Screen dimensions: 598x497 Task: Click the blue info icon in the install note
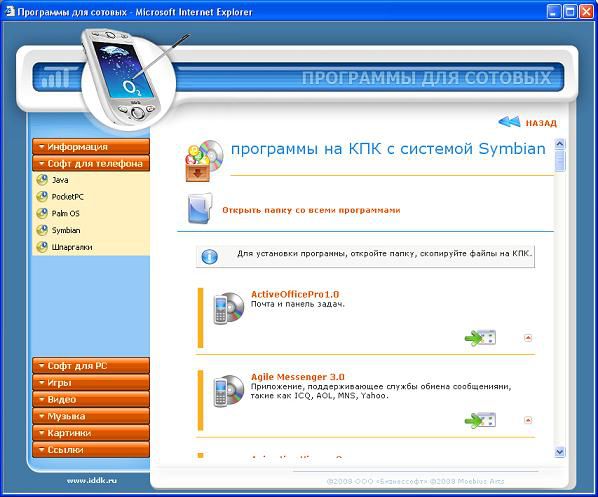click(209, 257)
